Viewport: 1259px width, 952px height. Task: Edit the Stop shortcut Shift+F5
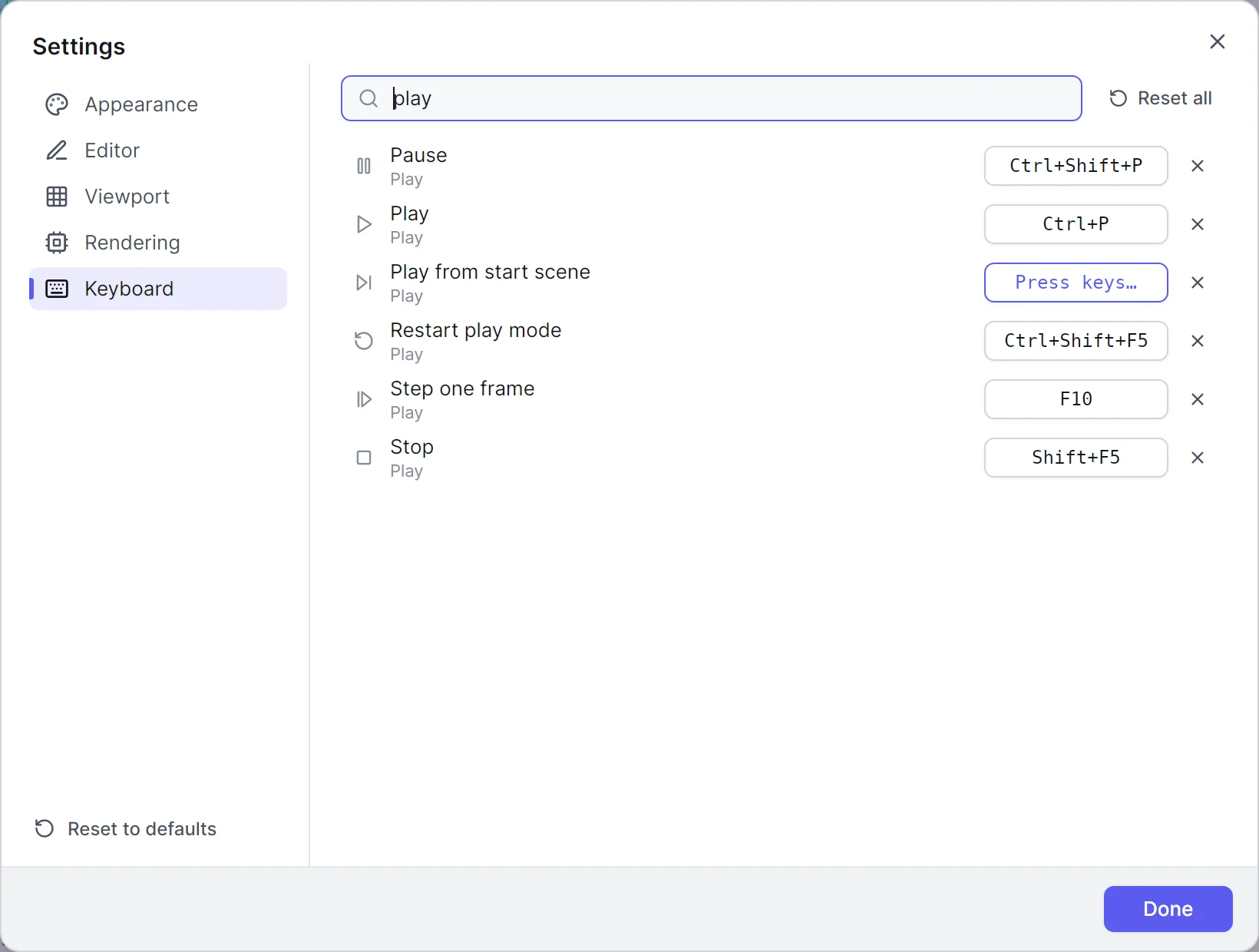pyautogui.click(x=1076, y=458)
